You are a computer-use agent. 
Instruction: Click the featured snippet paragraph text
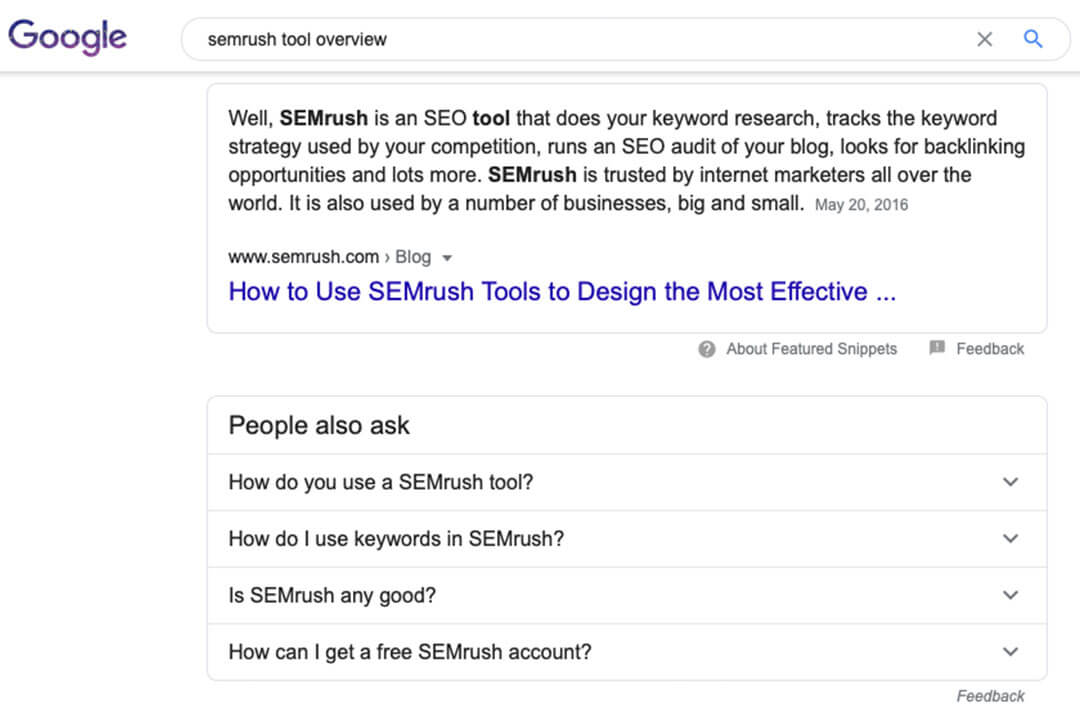627,161
